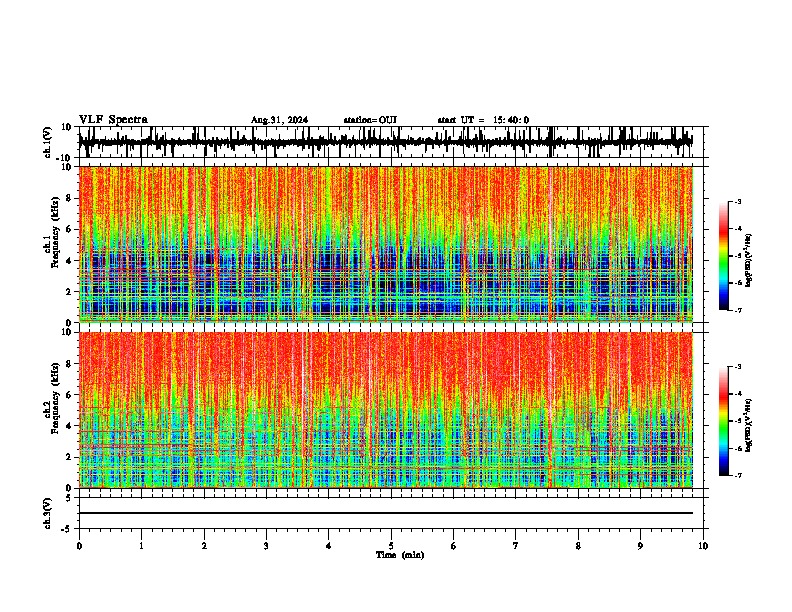The width and height of the screenshot is (792, 612).
Task: Click the date label 'Aug.31, 2024'
Action: pyautogui.click(x=279, y=120)
